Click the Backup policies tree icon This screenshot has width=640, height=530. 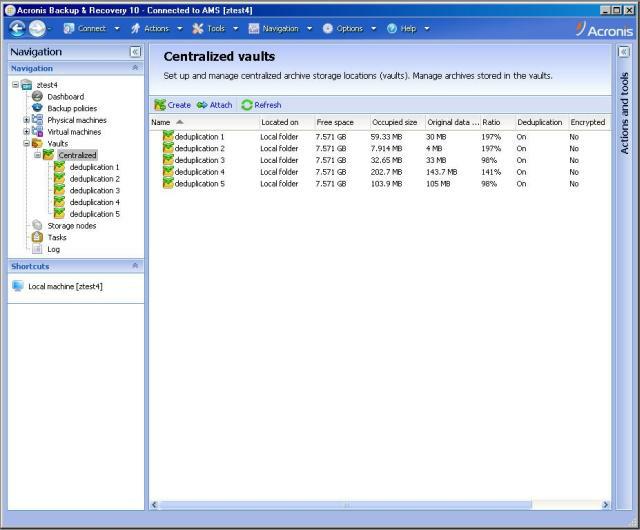[37, 108]
